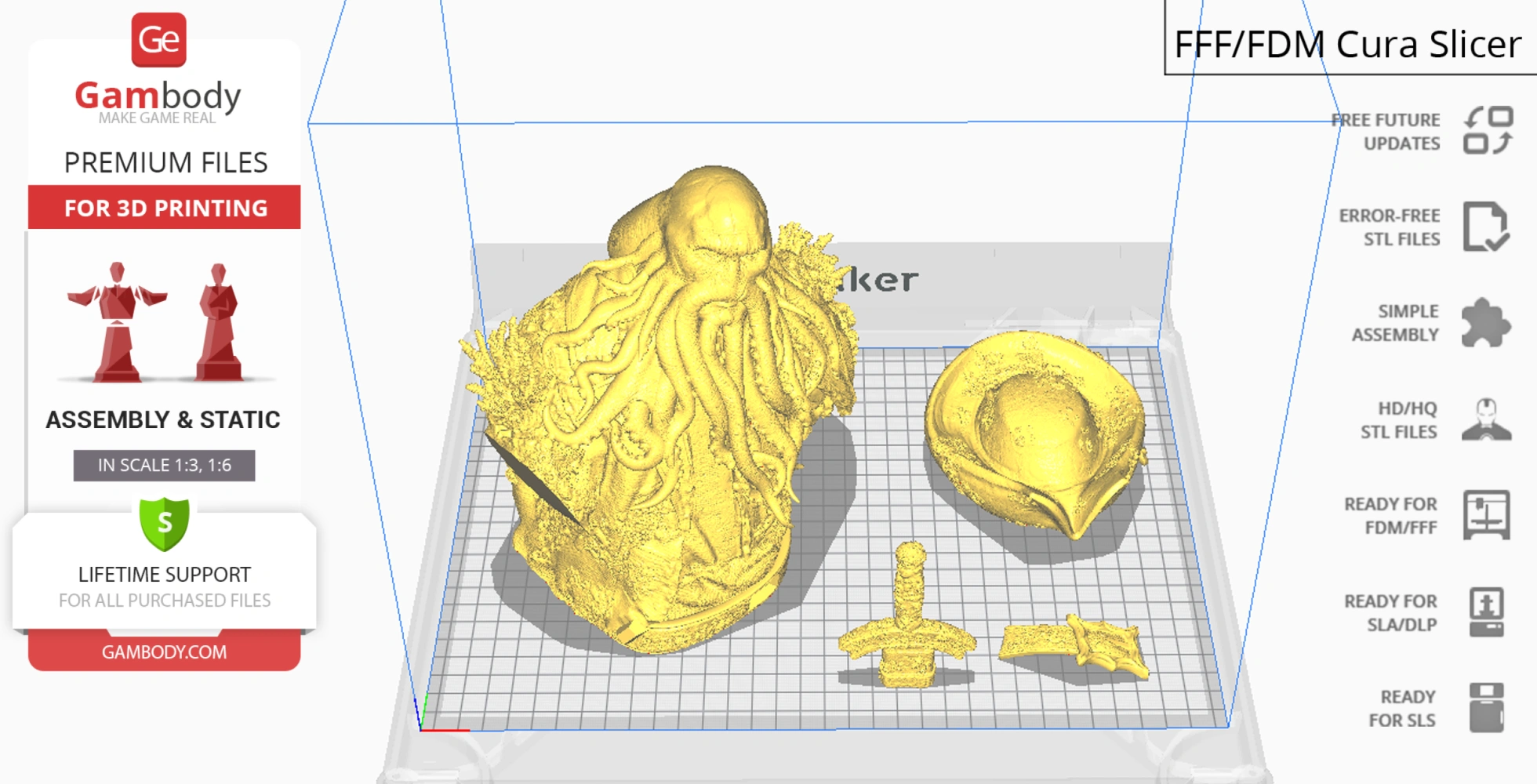Select the Error-Free STL Files document icon
Viewport: 1537px width, 784px height.
pos(1487,228)
